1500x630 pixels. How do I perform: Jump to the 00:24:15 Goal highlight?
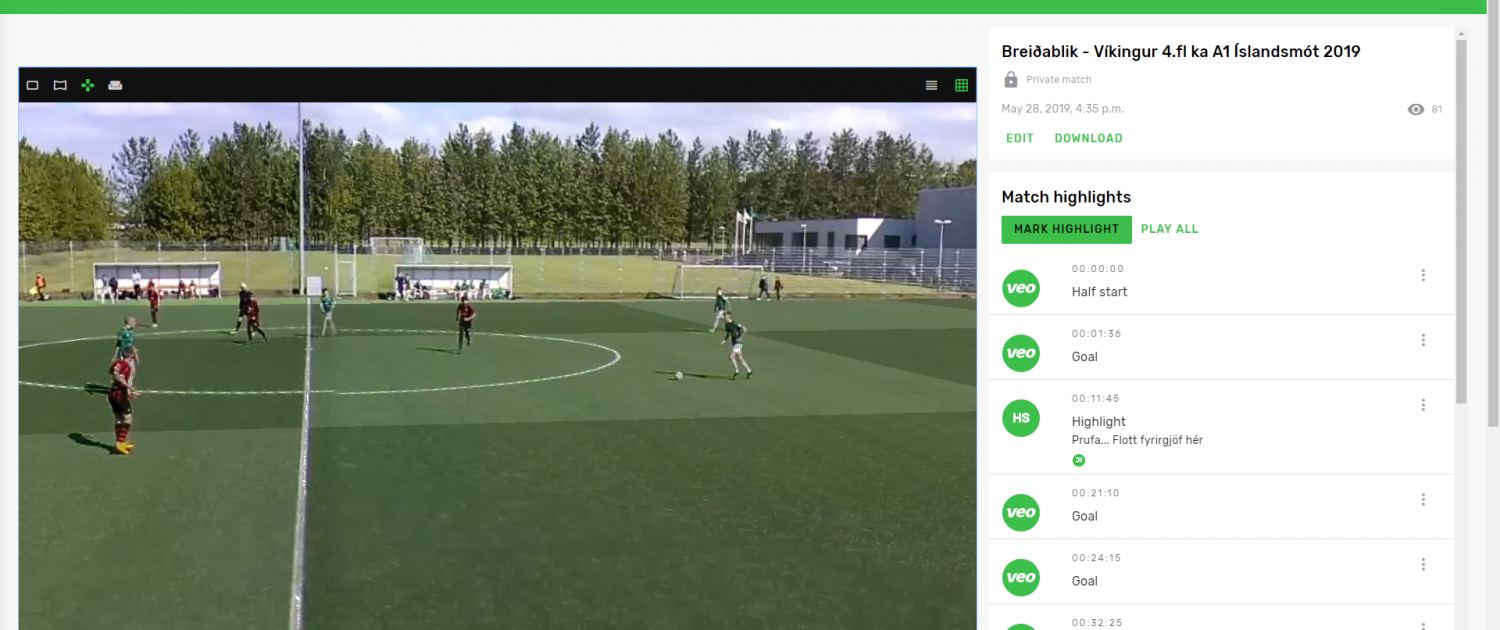coord(1222,571)
